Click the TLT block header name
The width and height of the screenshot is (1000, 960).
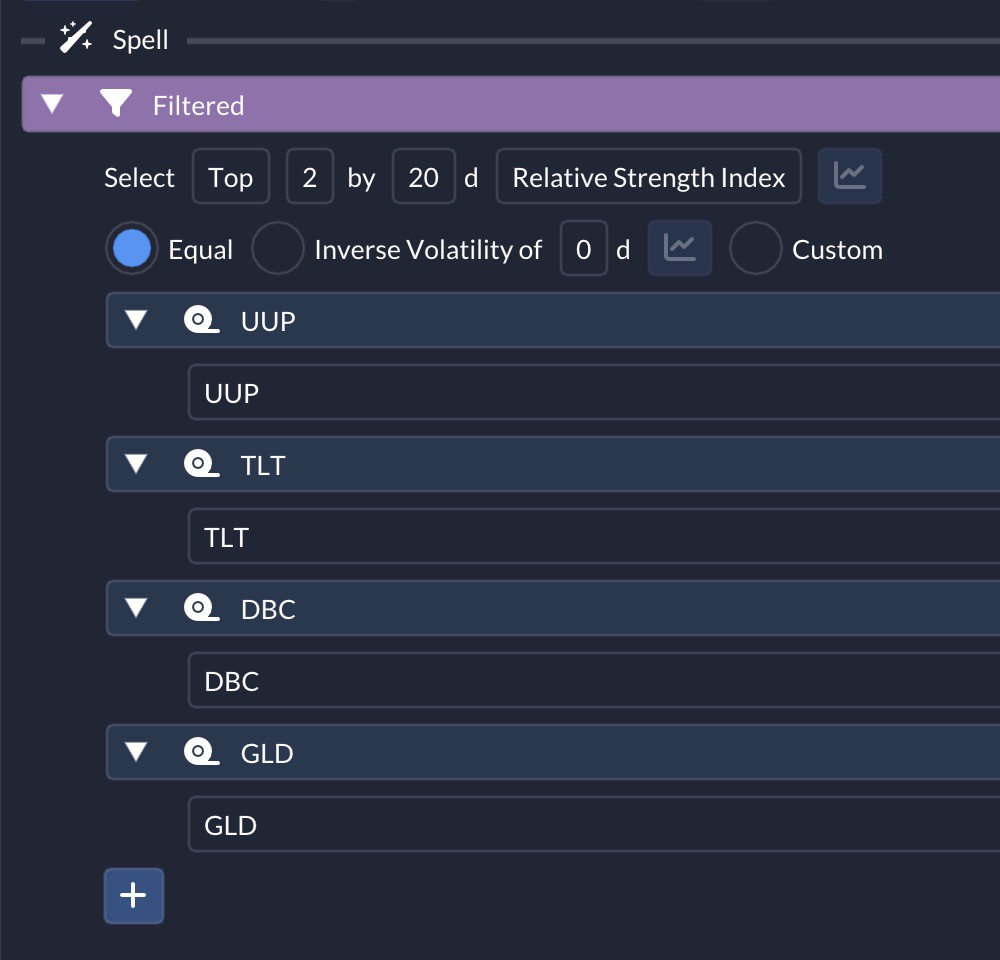pyautogui.click(x=263, y=466)
